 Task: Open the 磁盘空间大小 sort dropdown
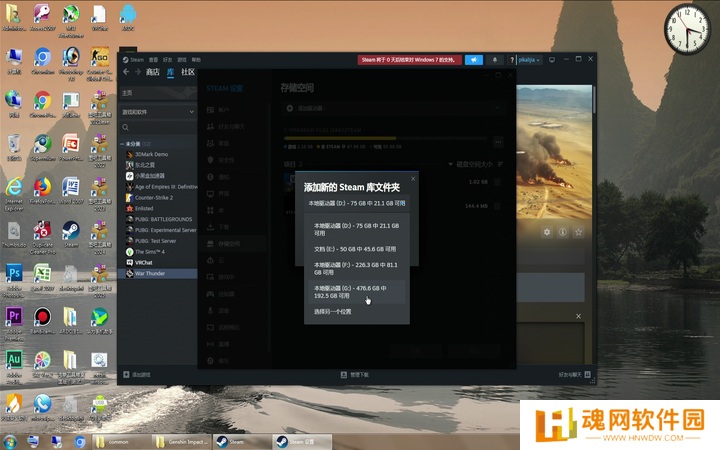click(x=471, y=164)
